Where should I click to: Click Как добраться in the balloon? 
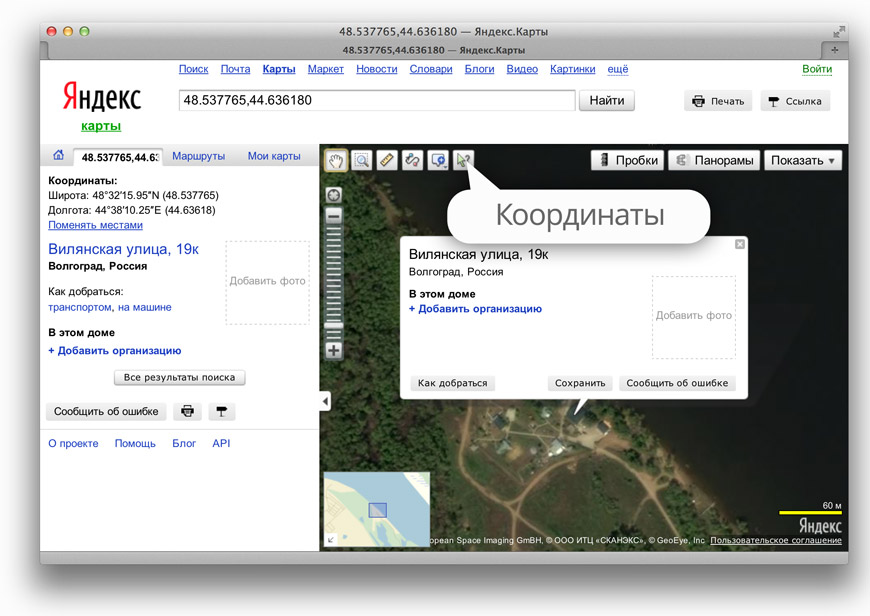pyautogui.click(x=452, y=383)
